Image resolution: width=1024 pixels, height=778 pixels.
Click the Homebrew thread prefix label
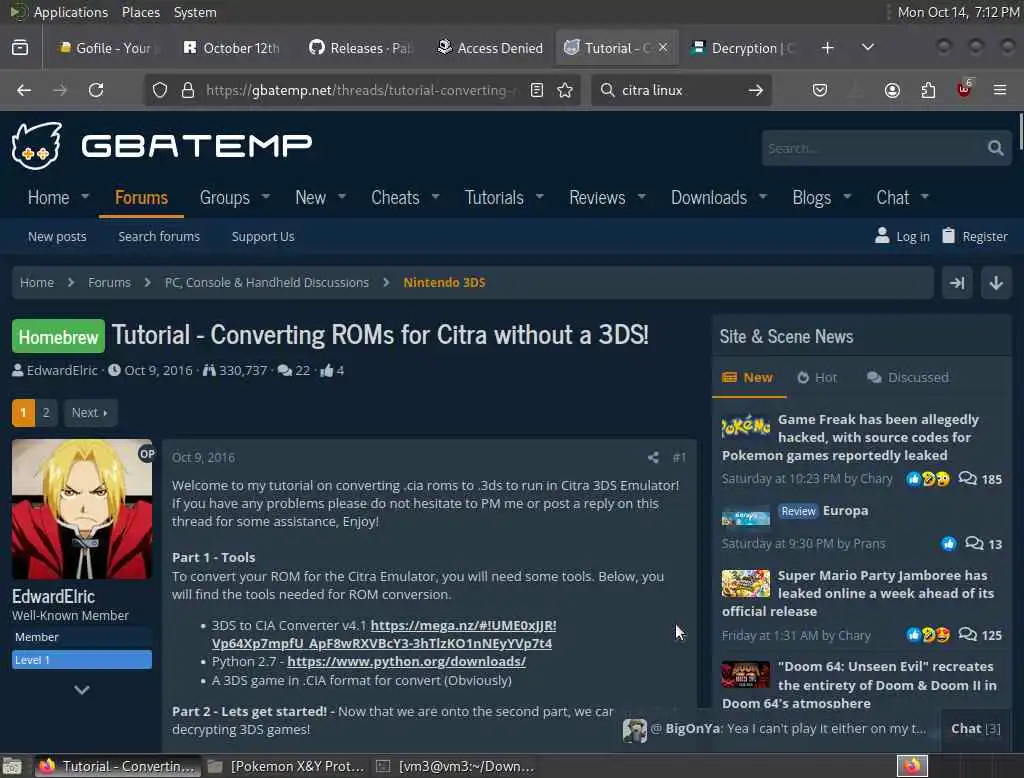(x=58, y=336)
